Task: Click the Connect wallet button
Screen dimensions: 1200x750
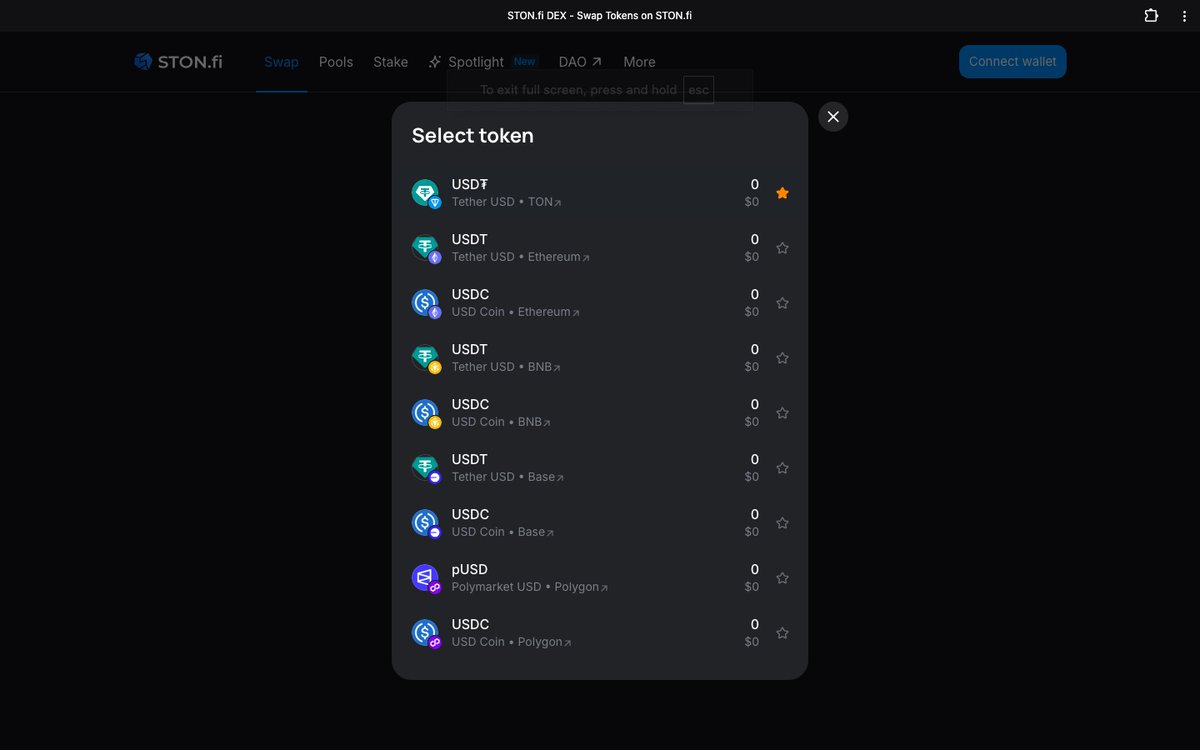Action: [1013, 62]
